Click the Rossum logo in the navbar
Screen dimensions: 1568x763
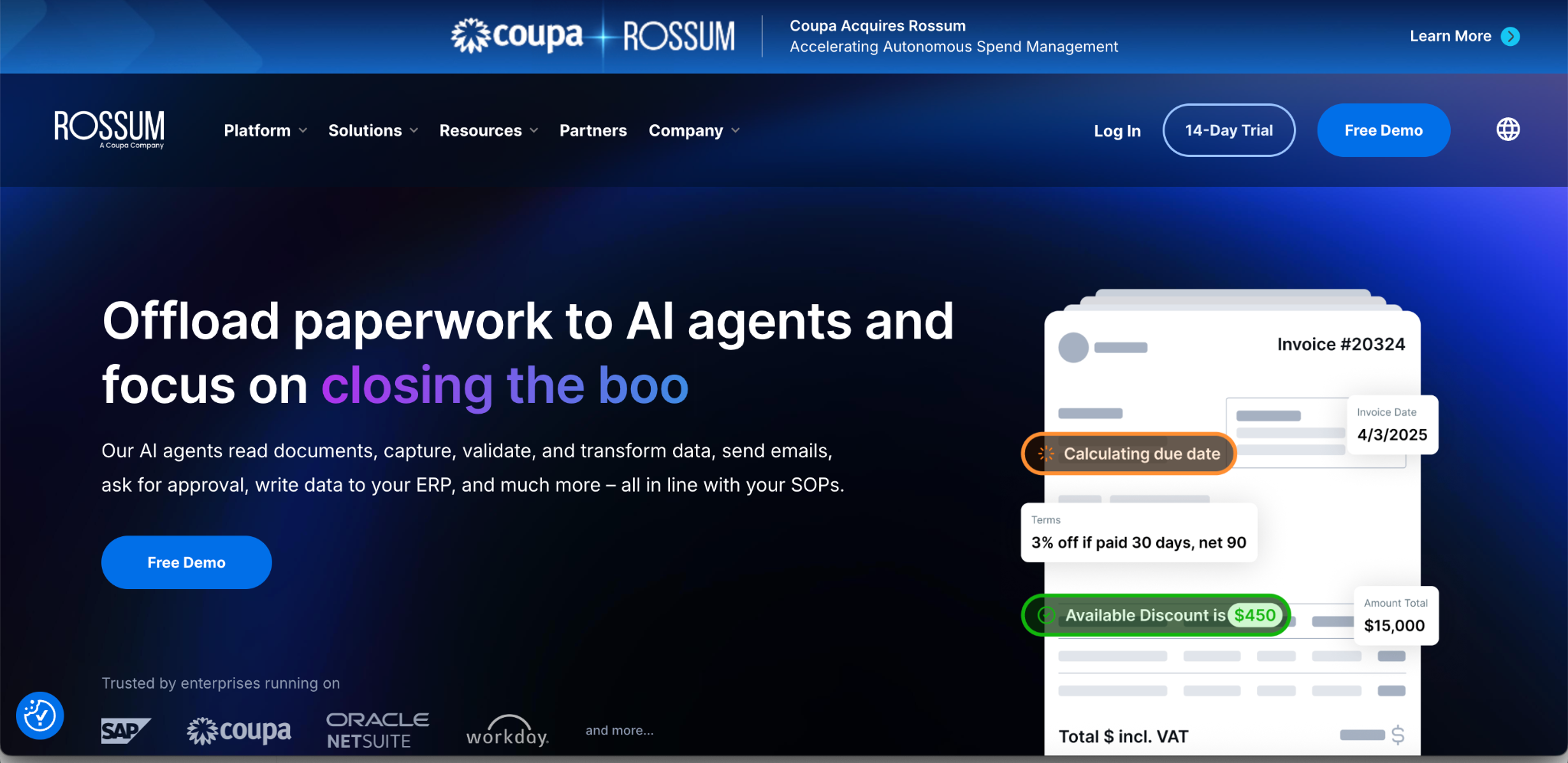[x=109, y=129]
